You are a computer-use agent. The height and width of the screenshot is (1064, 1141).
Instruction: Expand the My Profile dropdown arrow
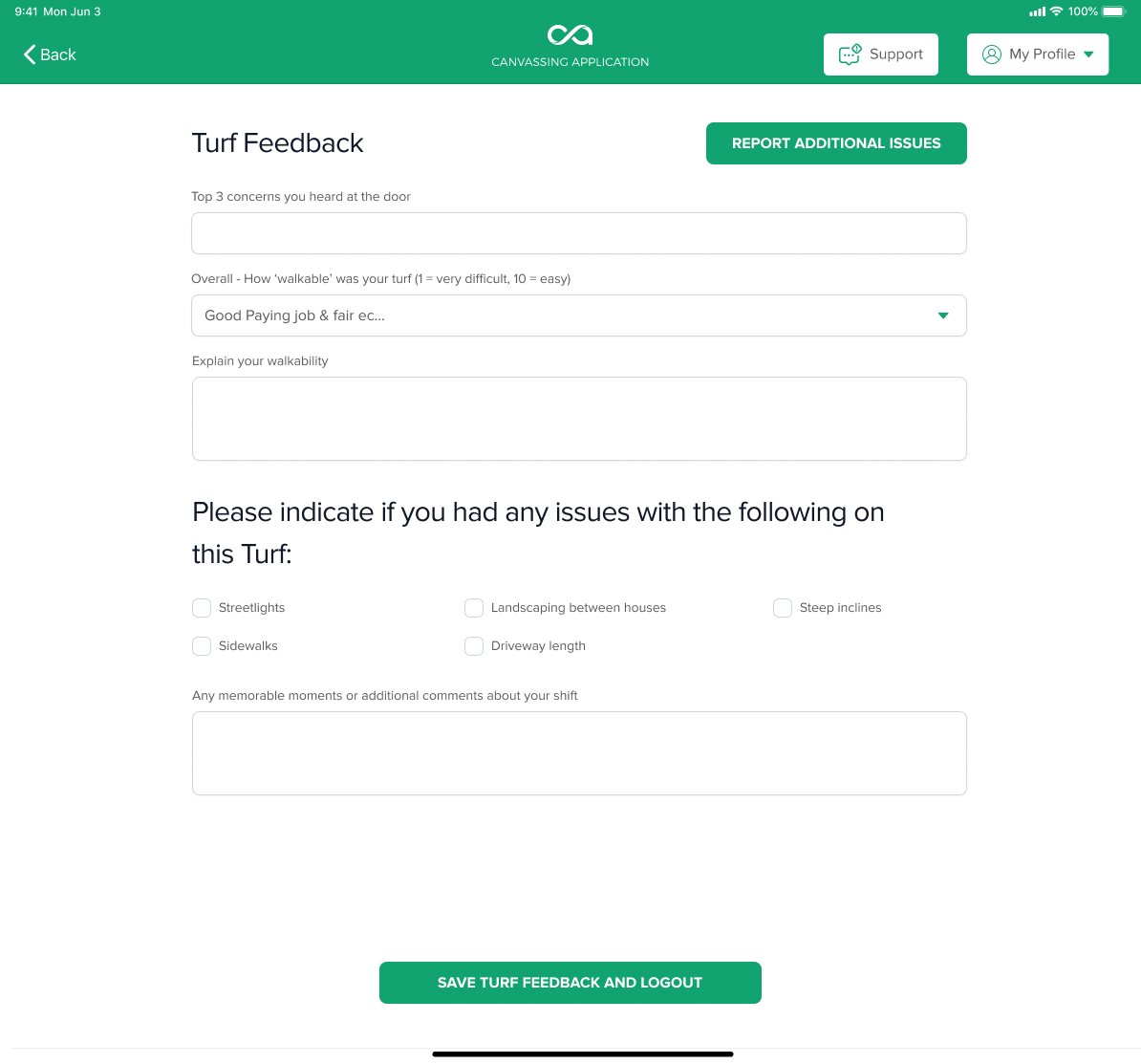coord(1088,54)
